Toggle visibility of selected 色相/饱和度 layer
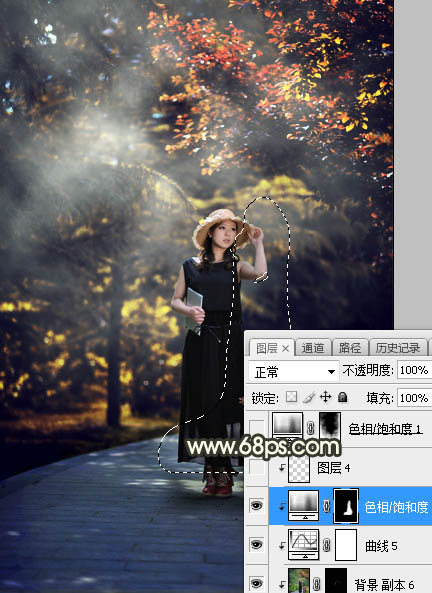 point(257,506)
